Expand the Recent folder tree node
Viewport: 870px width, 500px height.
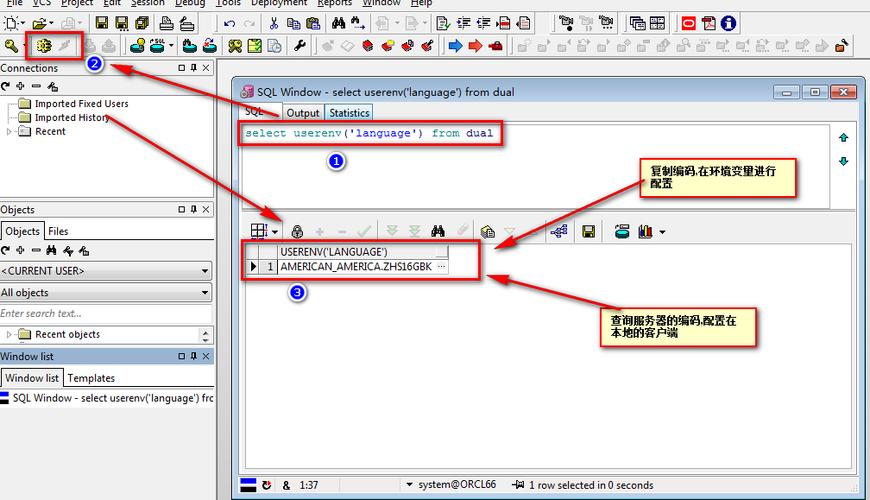click(x=9, y=132)
